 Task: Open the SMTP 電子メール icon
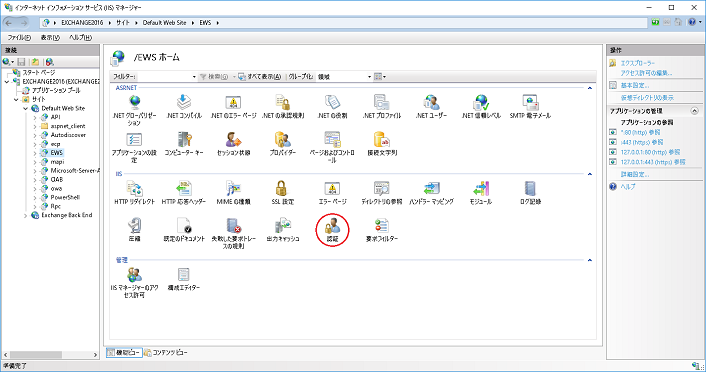[x=530, y=106]
